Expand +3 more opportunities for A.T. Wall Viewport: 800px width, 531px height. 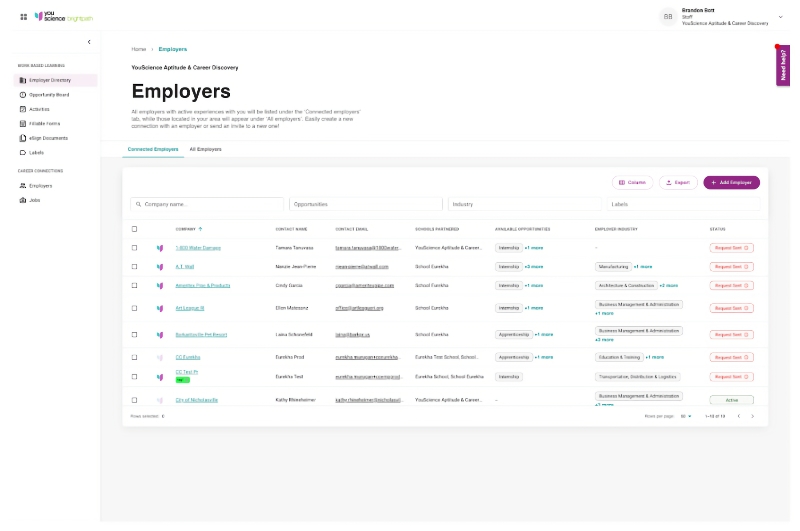[534, 267]
